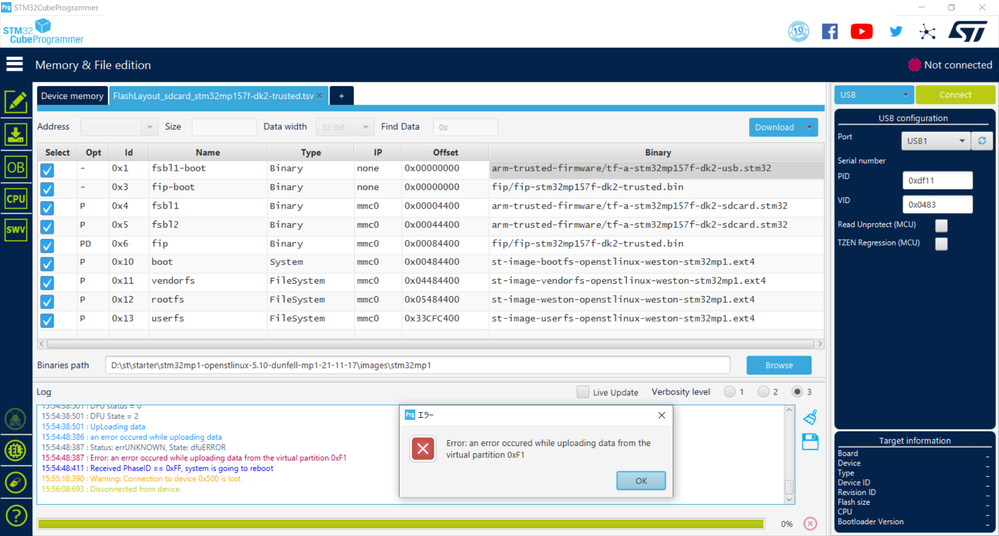Click the Download button

(x=775, y=127)
